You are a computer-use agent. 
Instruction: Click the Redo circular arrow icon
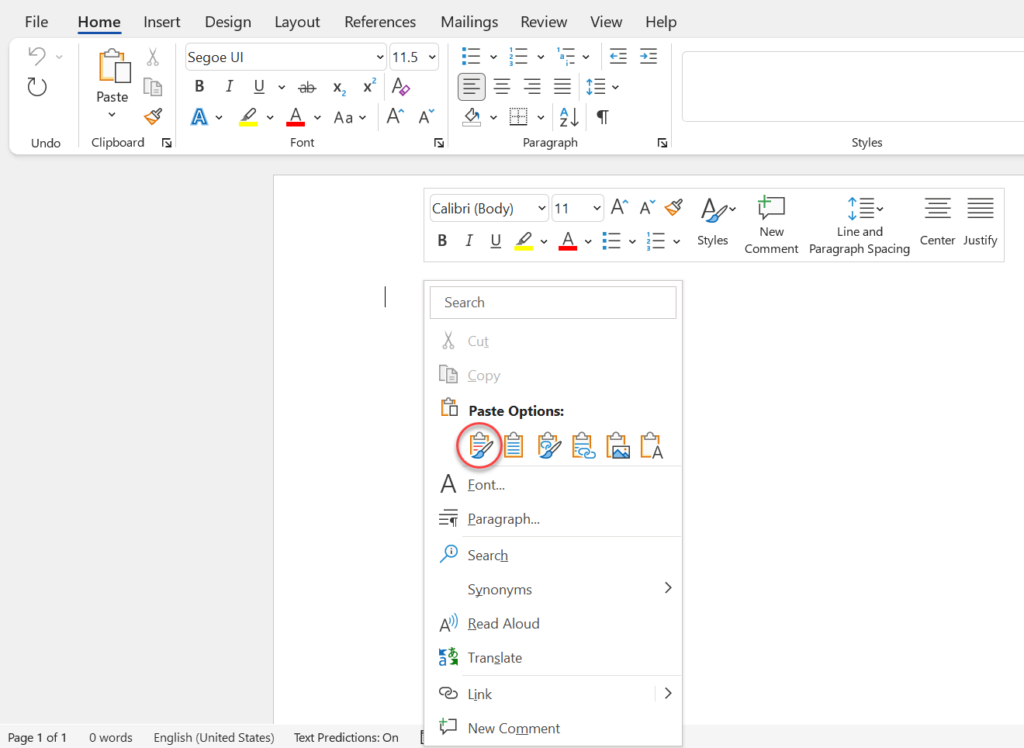37,86
